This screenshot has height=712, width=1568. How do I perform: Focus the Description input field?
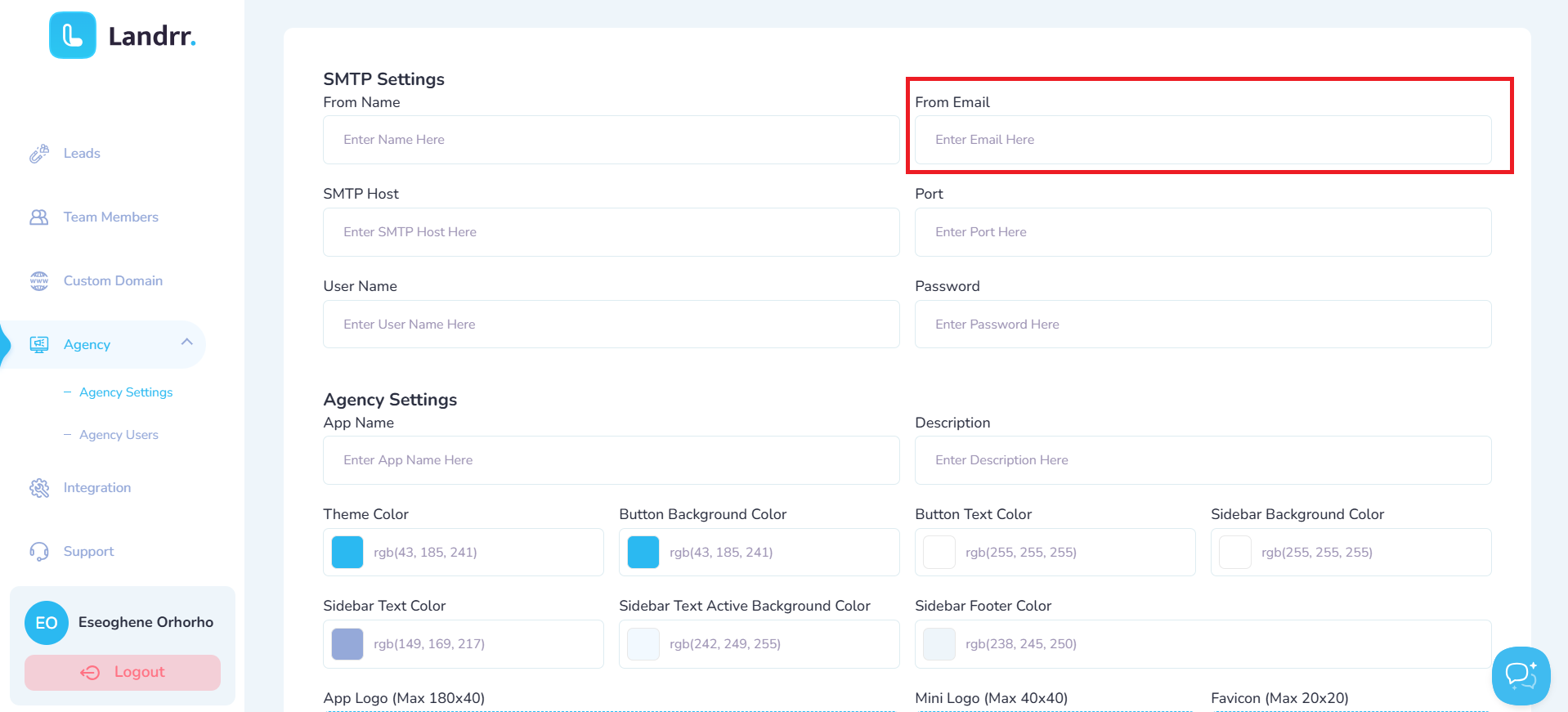click(x=1203, y=460)
